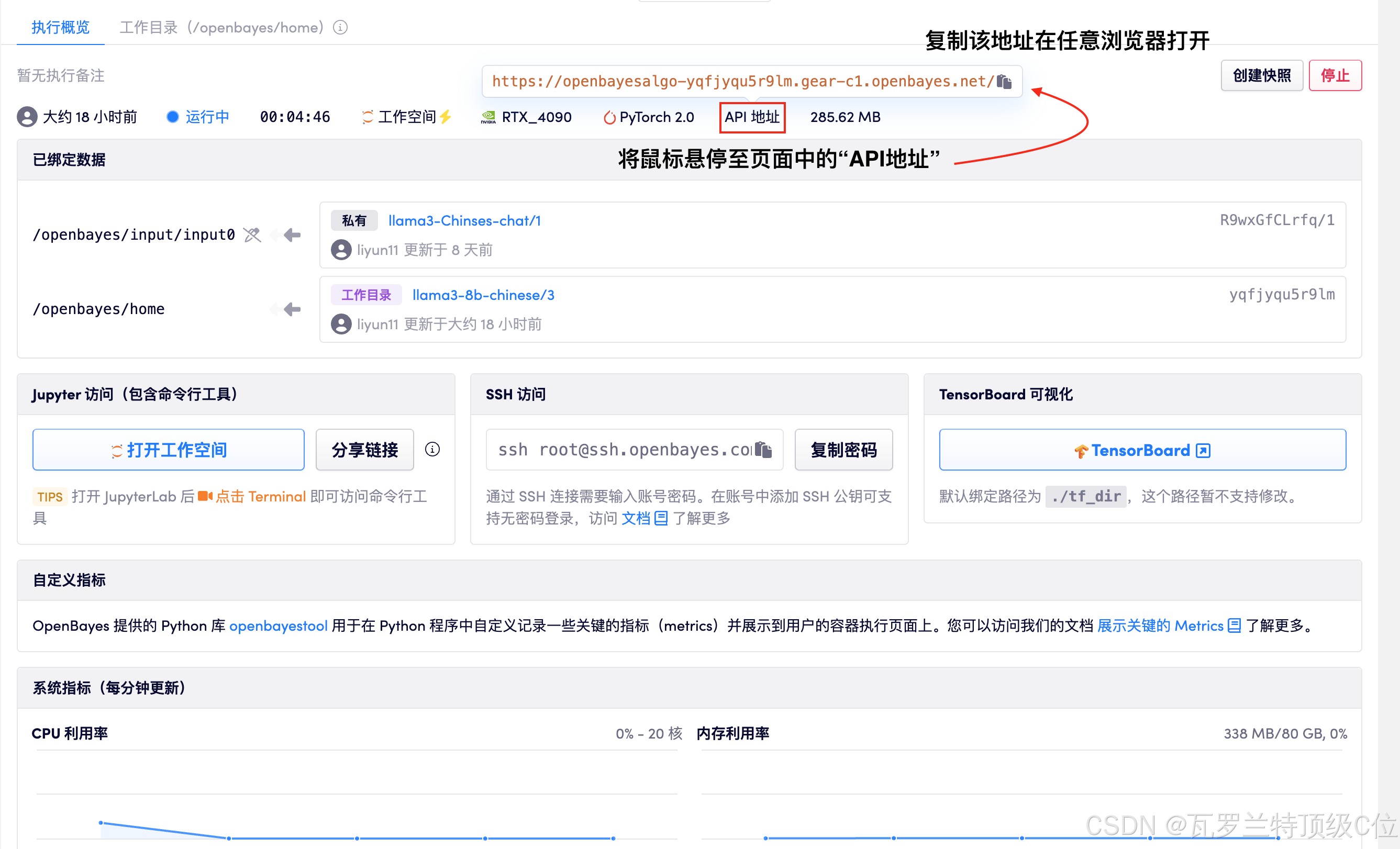Open the TensorBoard button
1400x849 pixels.
coord(1142,450)
